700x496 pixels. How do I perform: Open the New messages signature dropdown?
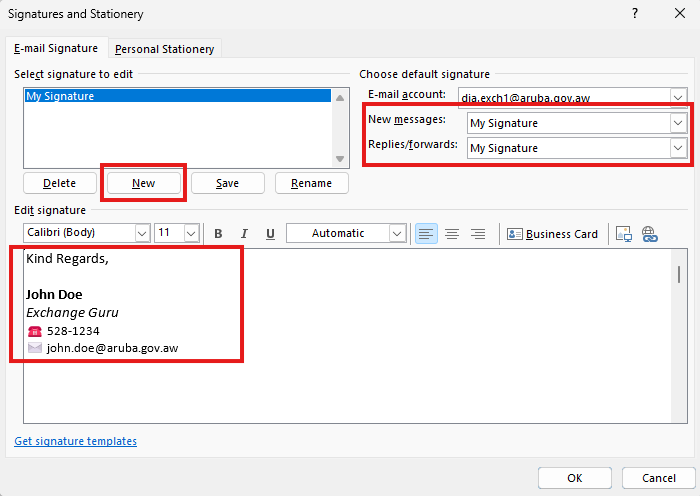[x=678, y=123]
